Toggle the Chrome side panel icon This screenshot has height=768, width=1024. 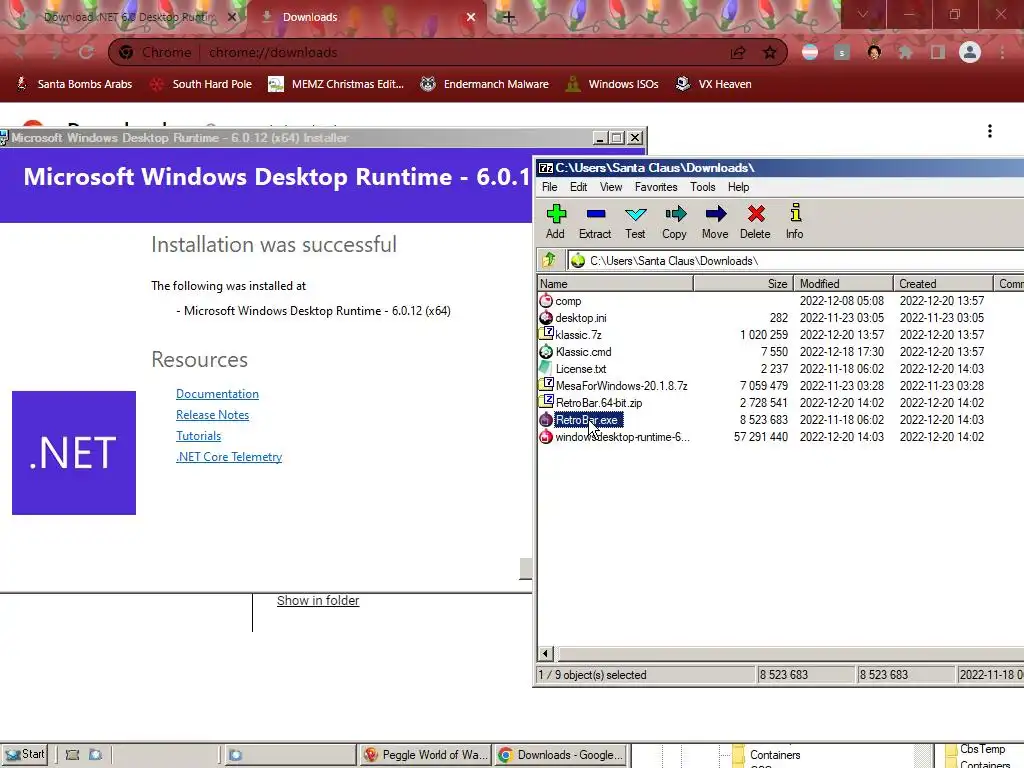coord(938,52)
